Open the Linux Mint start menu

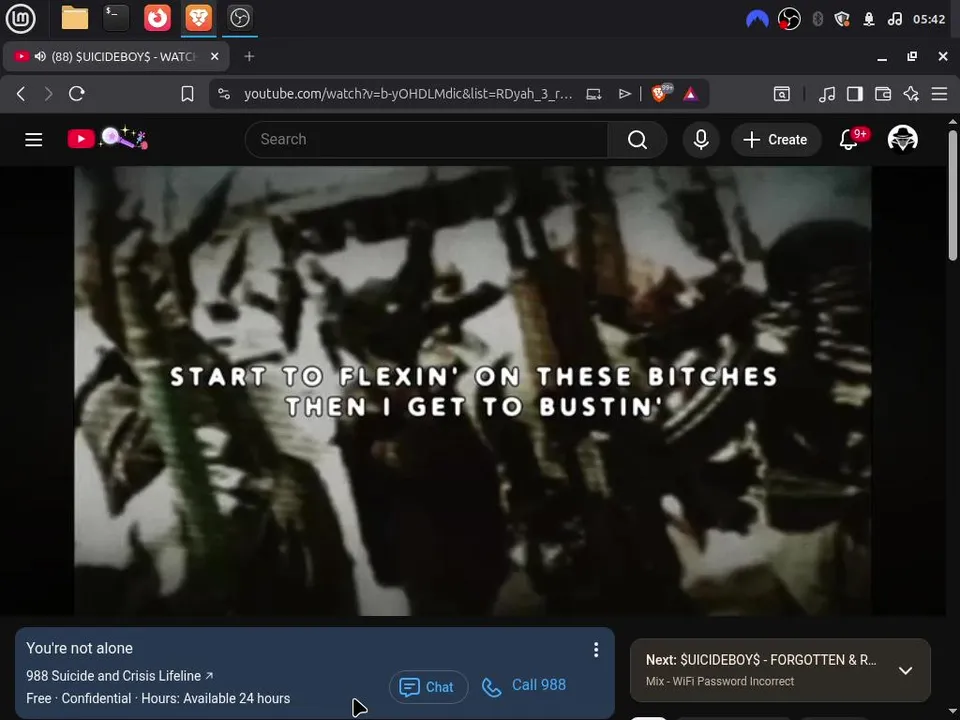20,18
